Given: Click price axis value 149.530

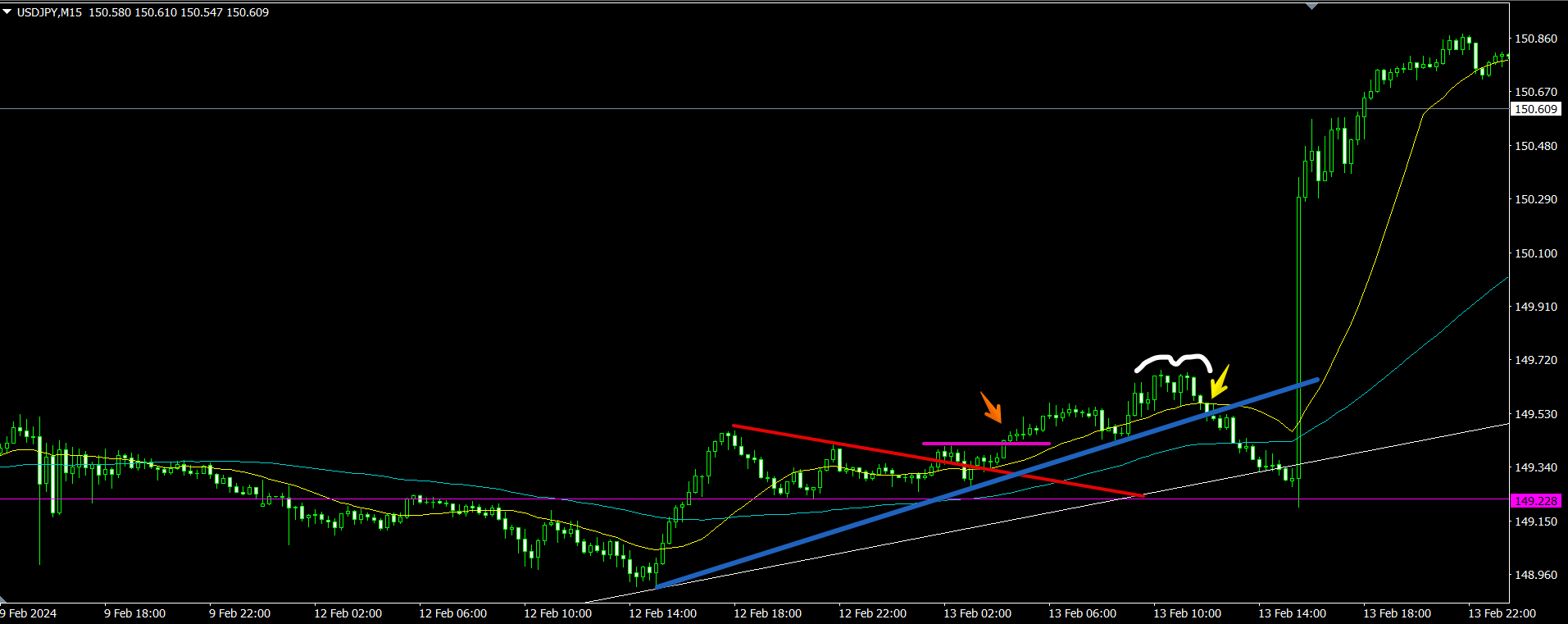Looking at the screenshot, I should (x=1535, y=414).
